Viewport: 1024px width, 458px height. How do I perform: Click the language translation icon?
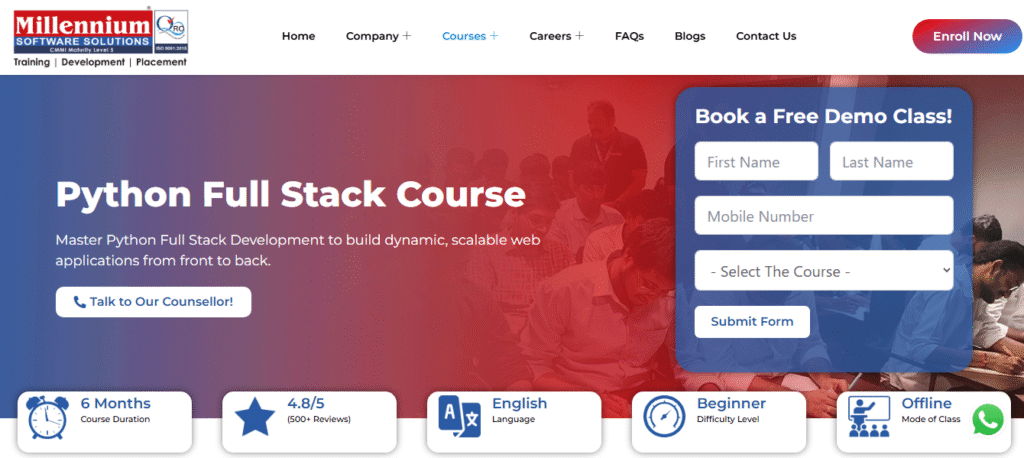point(460,417)
